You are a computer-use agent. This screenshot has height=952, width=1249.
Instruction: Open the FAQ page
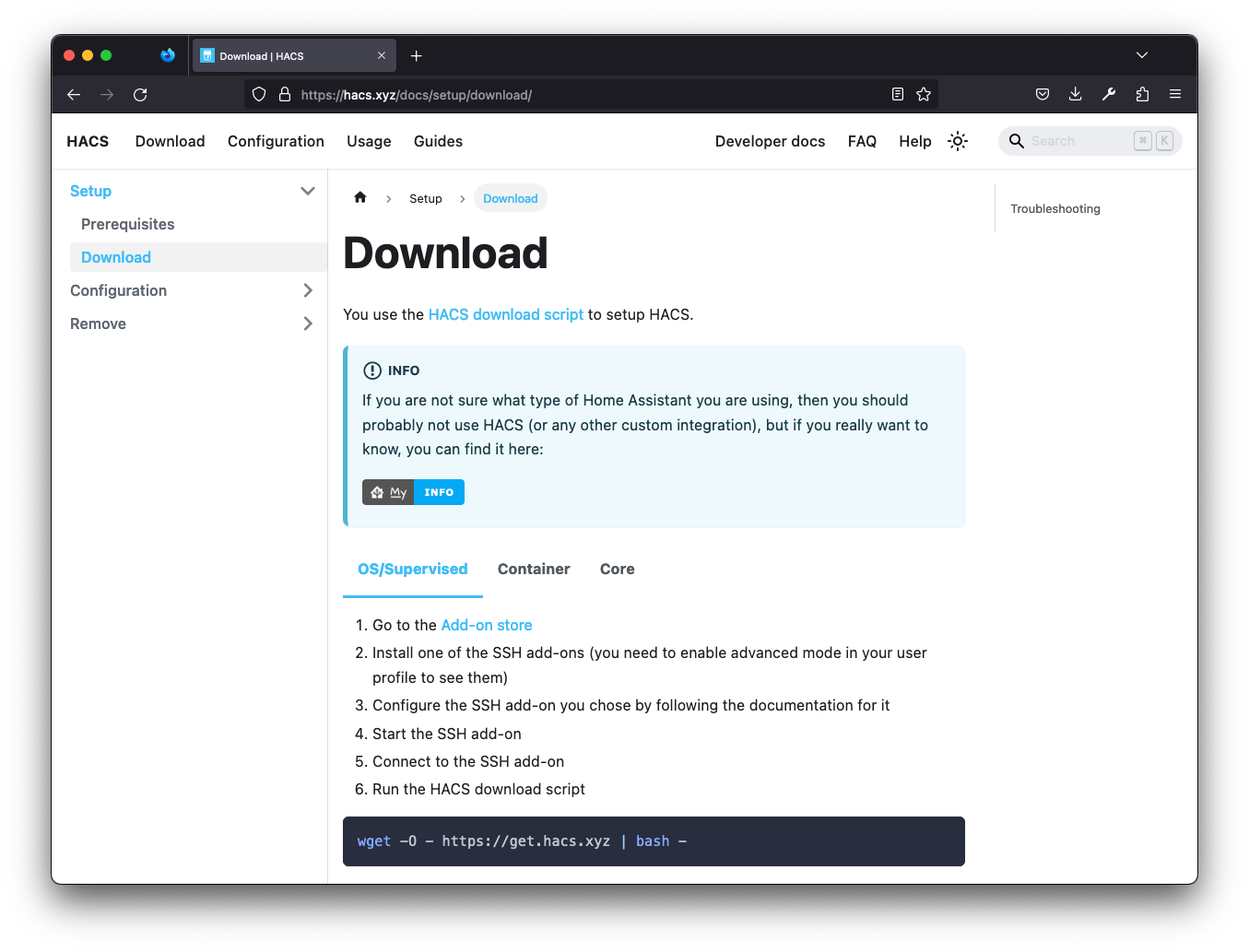pos(862,141)
